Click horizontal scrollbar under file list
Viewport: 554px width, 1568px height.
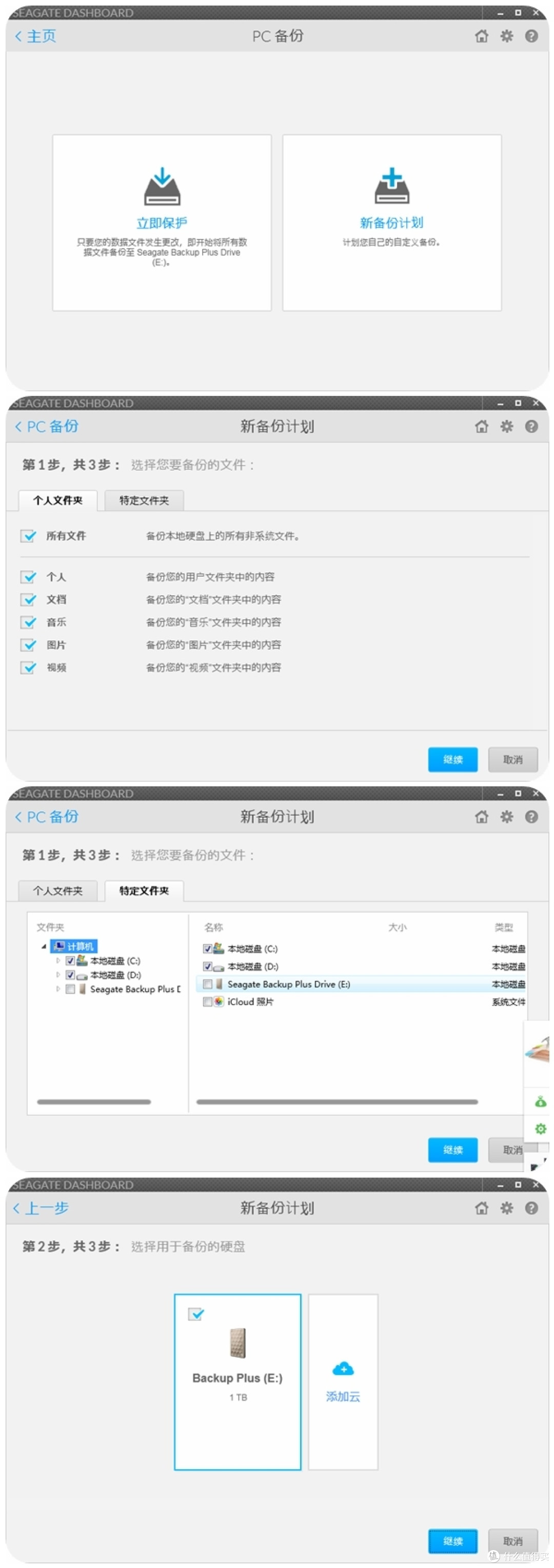(337, 1102)
